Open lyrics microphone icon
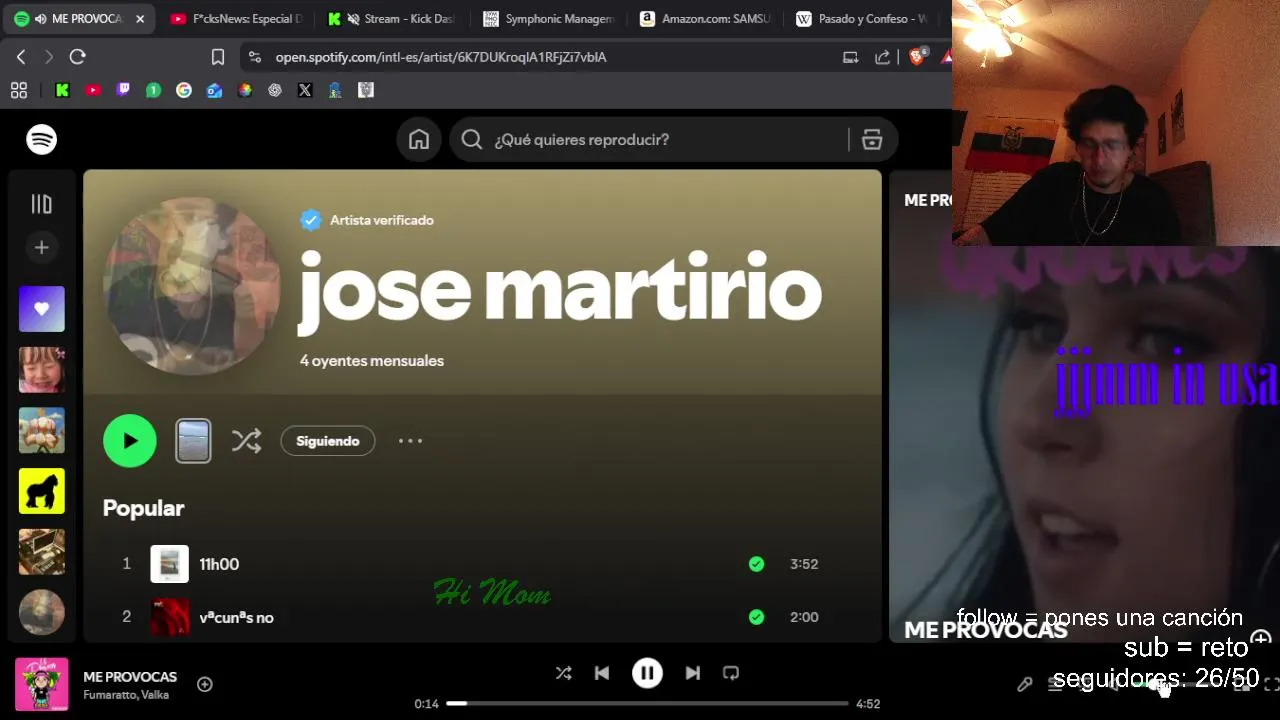Viewport: 1280px width, 720px height. pos(1025,685)
